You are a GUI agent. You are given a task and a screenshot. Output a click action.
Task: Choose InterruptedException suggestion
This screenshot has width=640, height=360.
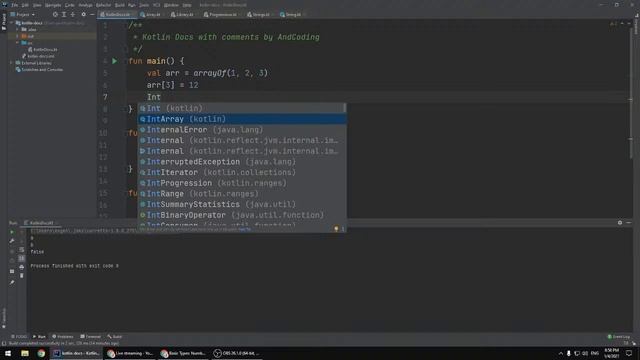click(242, 162)
